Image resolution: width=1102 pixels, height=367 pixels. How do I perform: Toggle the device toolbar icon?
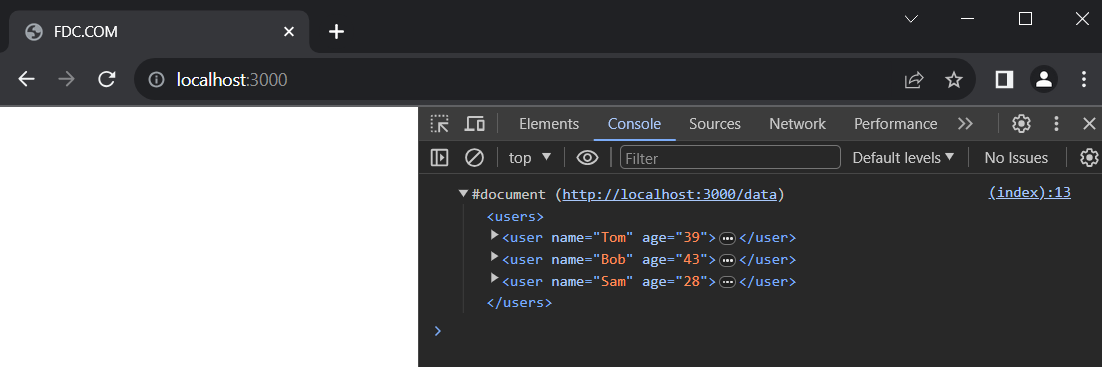coord(475,124)
